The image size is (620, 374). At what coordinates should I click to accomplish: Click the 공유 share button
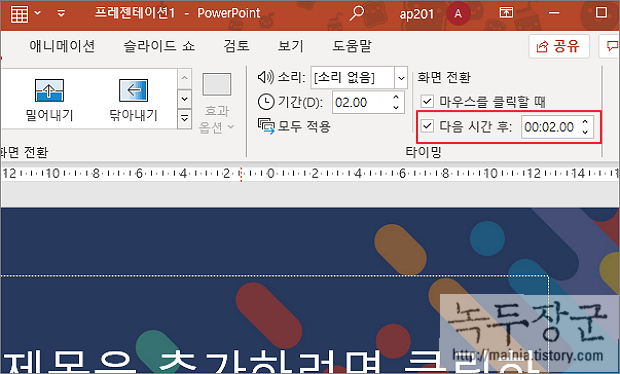pyautogui.click(x=559, y=46)
